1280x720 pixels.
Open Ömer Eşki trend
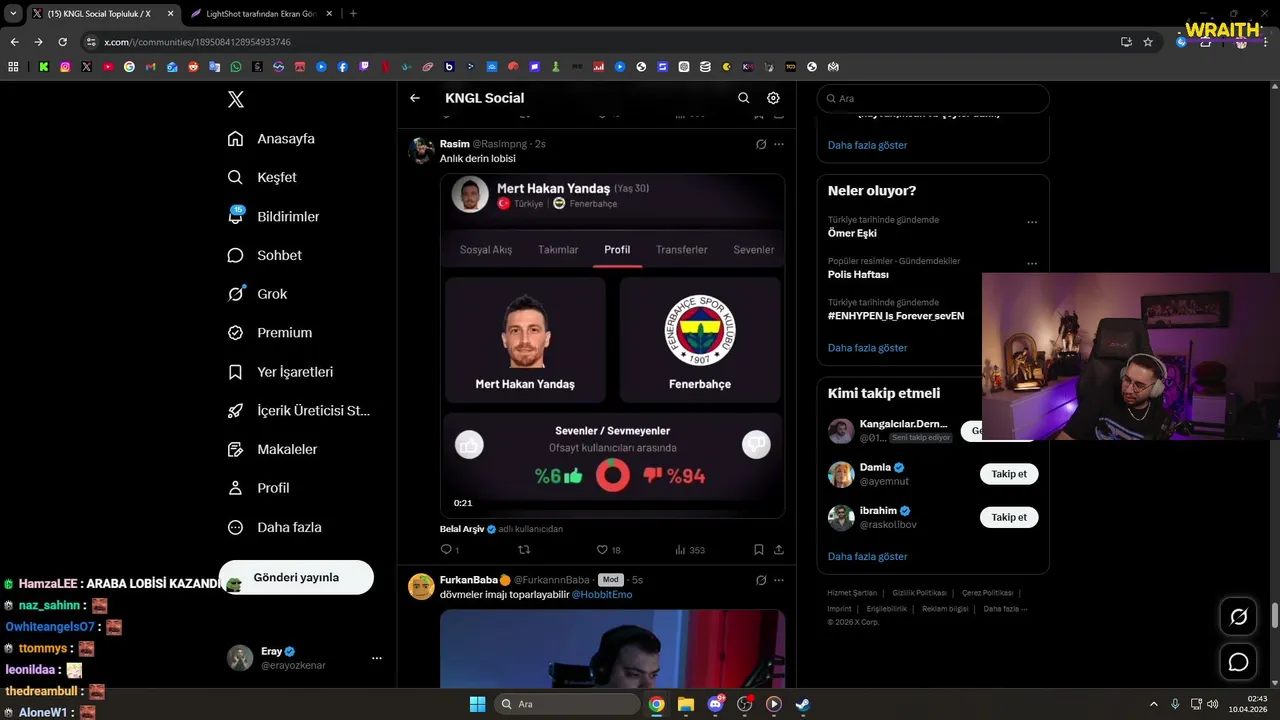tap(852, 233)
